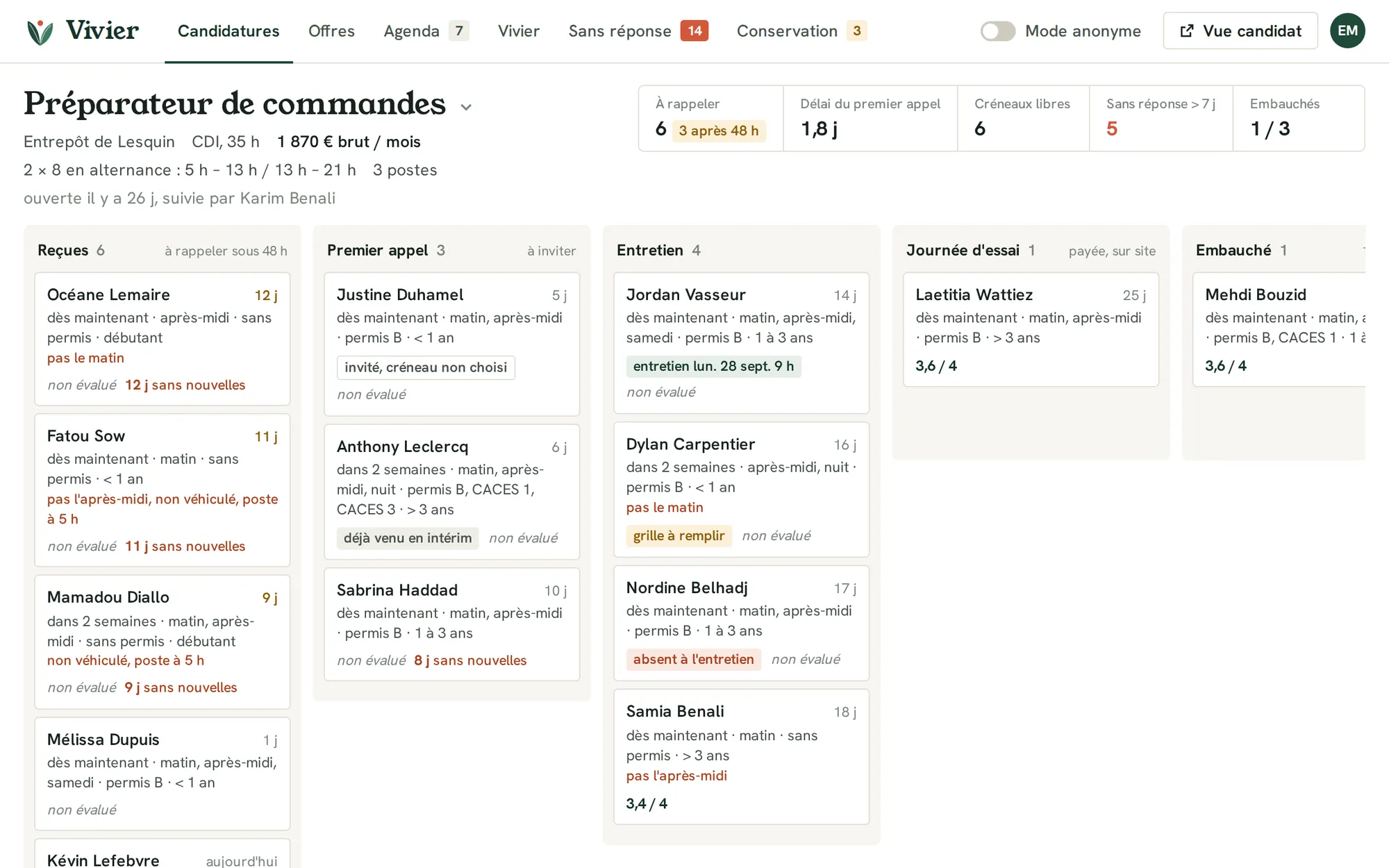Screen dimensions: 1389x868
Task: Open the Agenda tab with 7 badge
Action: click(426, 31)
